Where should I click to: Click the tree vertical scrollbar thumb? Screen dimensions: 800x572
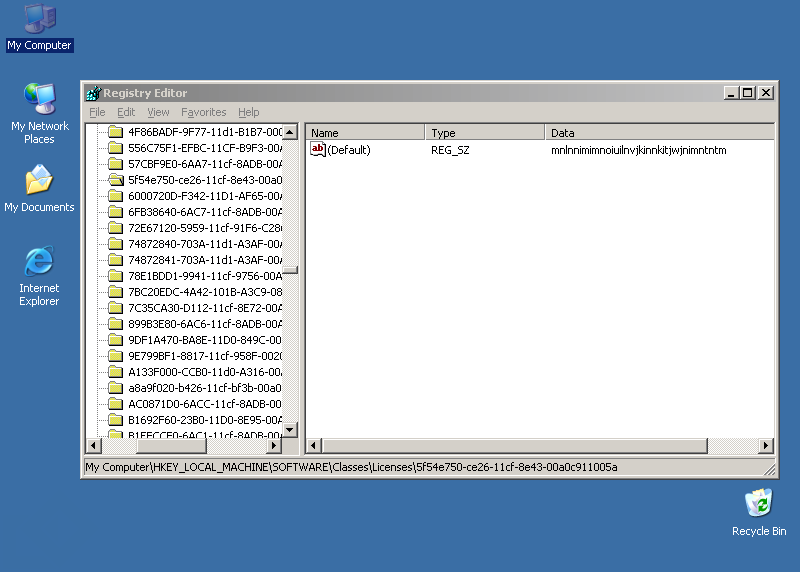[x=290, y=270]
